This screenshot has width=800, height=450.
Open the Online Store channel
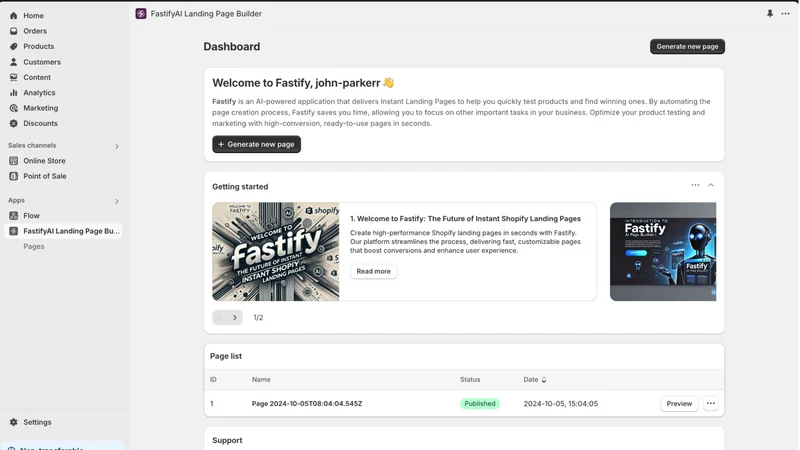click(x=44, y=161)
